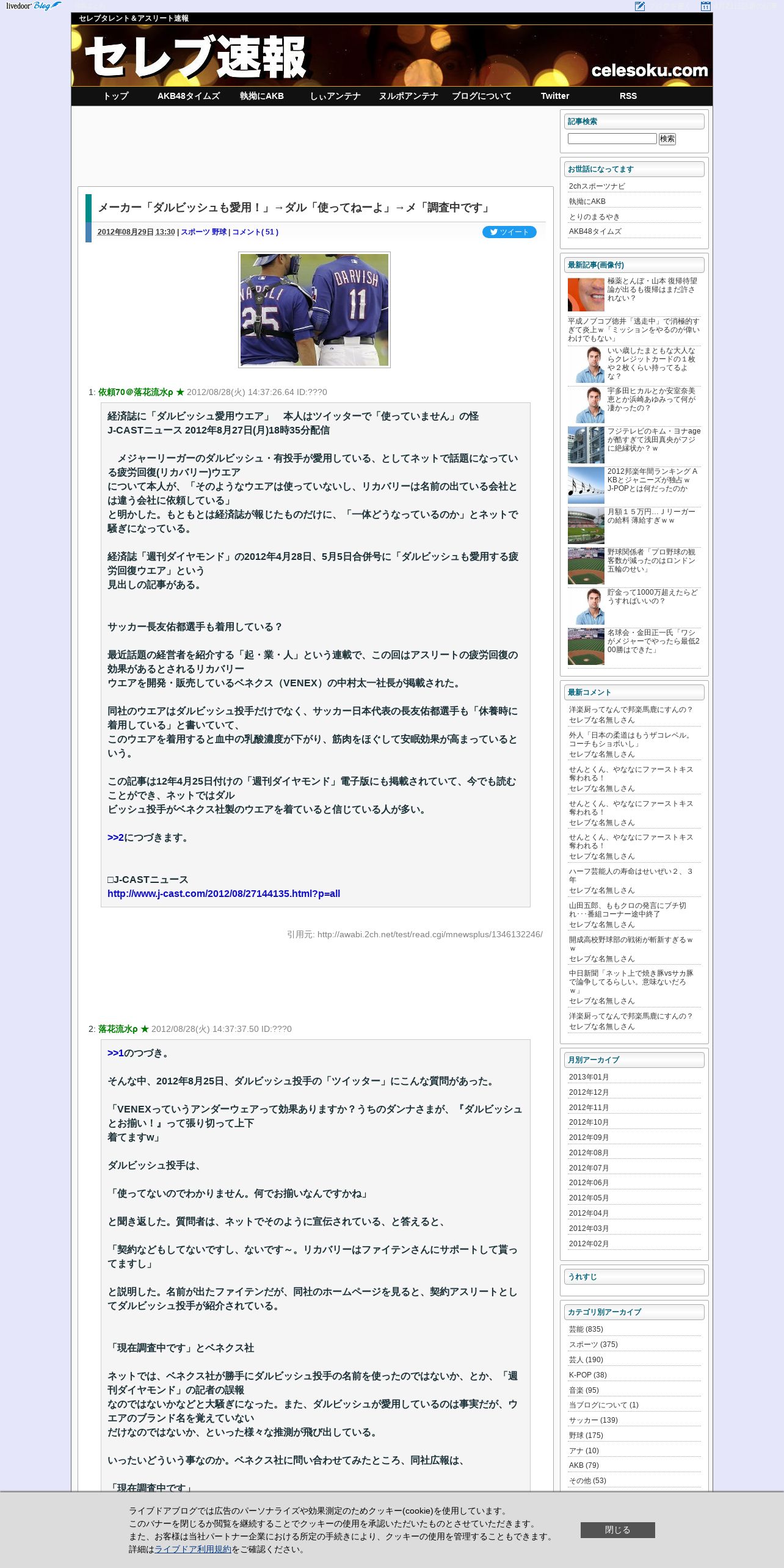This screenshot has width=784, height=1568.
Task: Click the 2012年08月29日 13:30 timestamp
Action: 136,232
